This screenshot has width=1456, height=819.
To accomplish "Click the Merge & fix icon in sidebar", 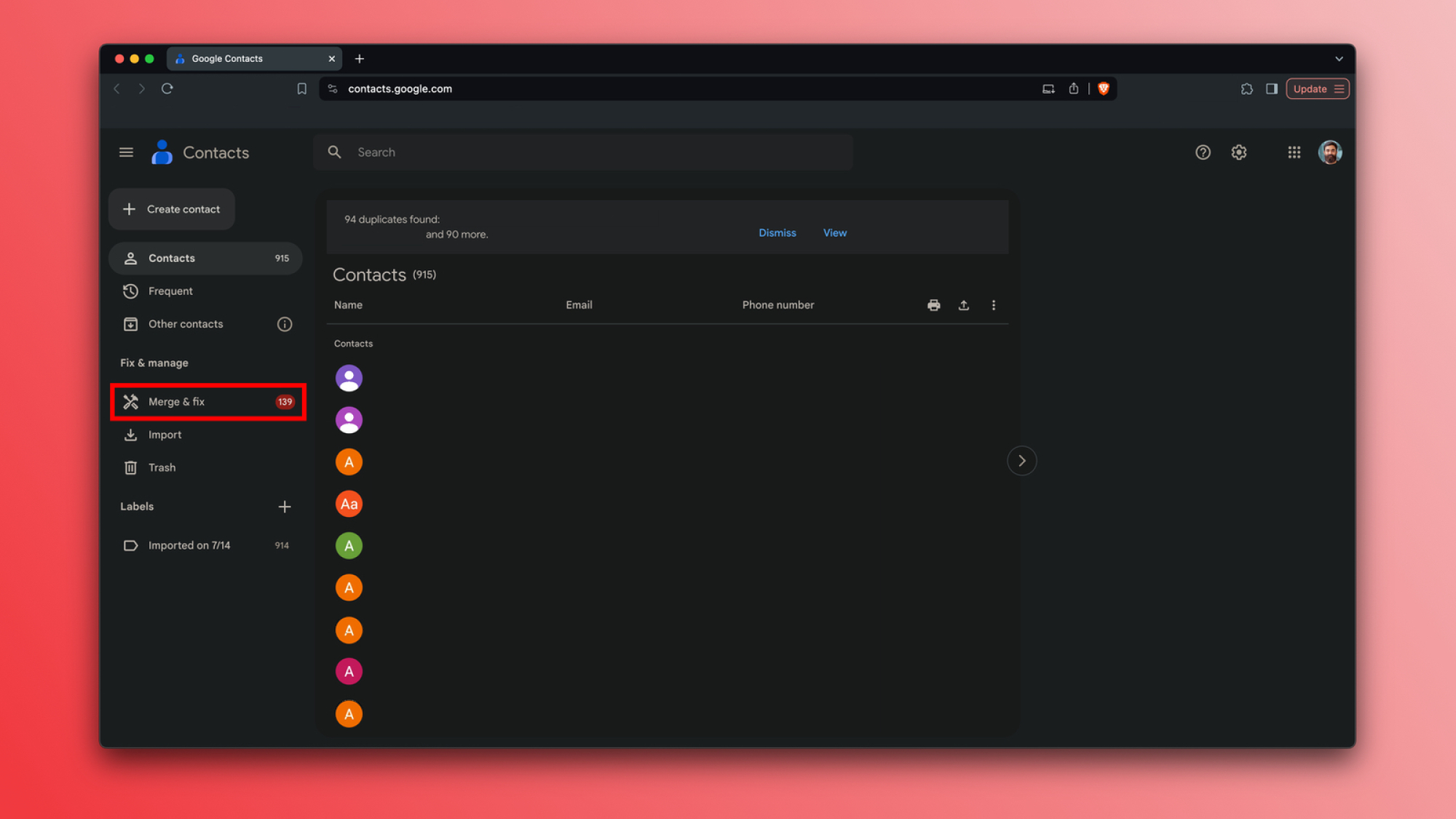I will click(x=130, y=401).
